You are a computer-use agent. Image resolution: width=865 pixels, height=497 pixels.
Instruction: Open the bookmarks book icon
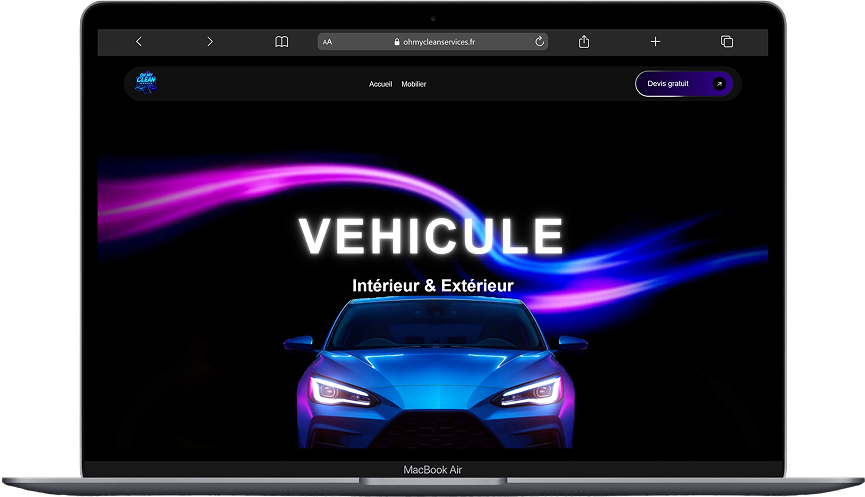281,42
